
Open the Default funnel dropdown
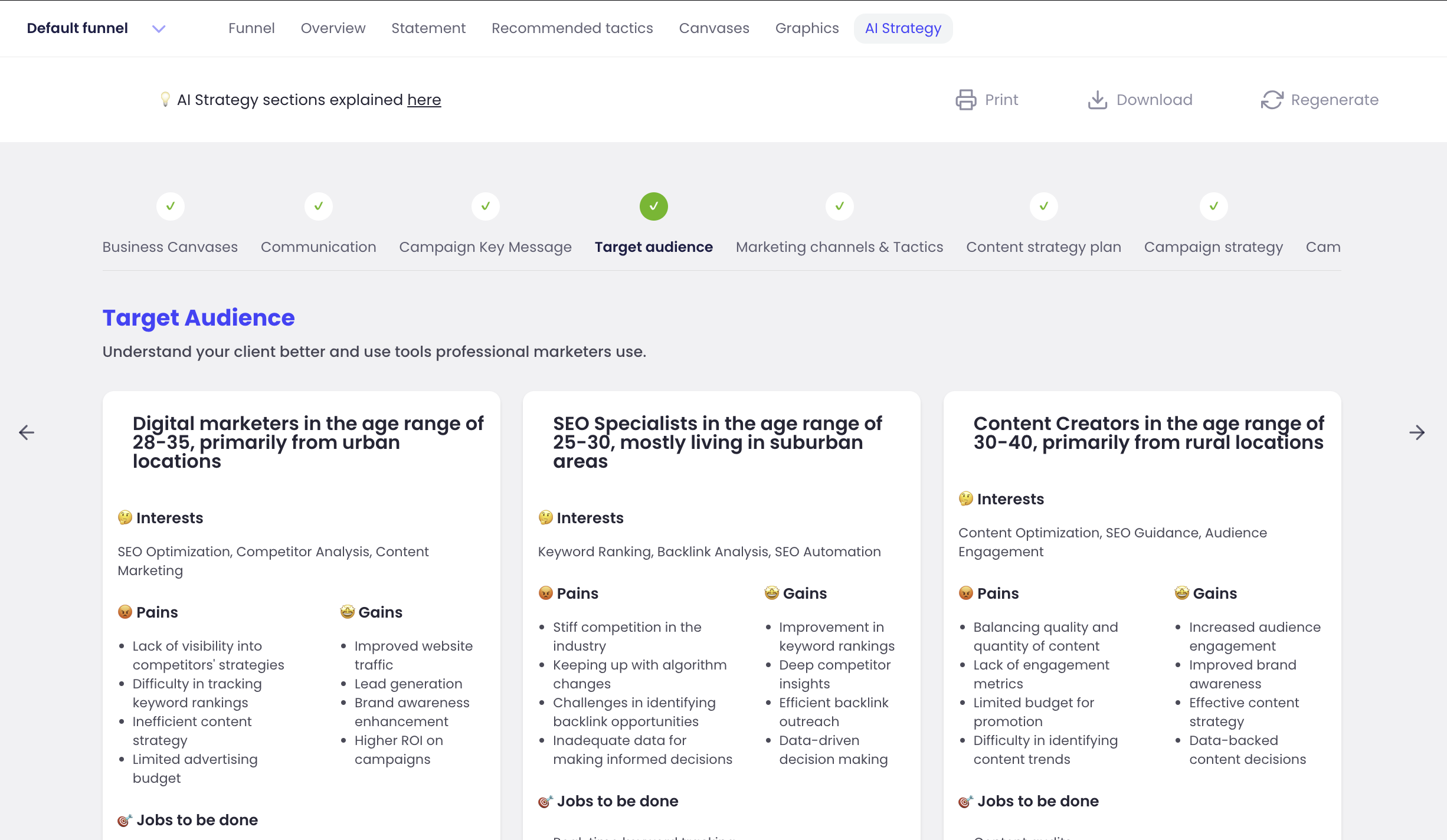click(x=157, y=28)
